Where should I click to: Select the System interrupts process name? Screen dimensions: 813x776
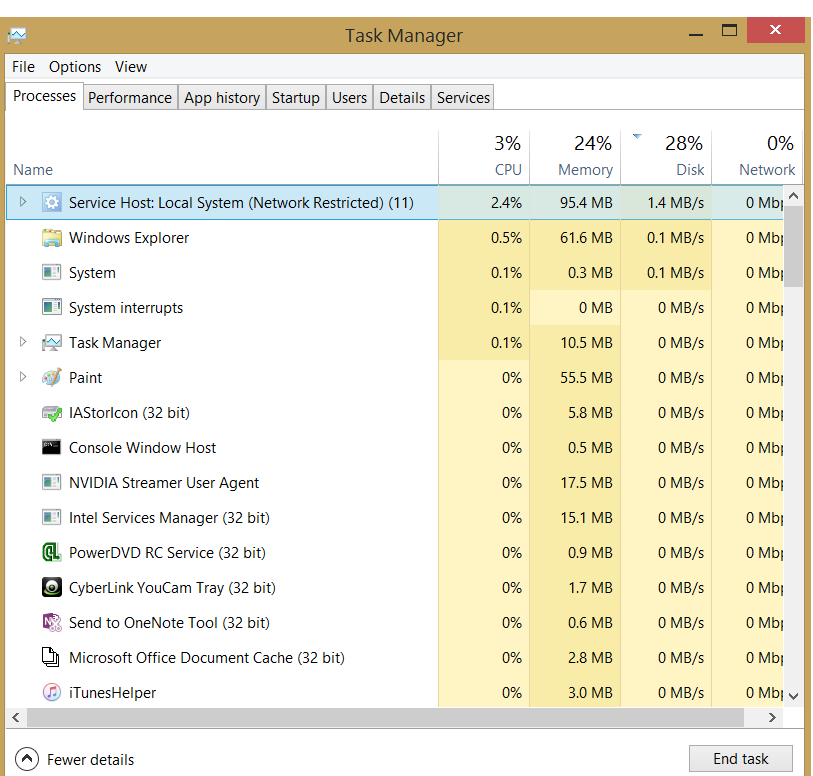coord(126,308)
